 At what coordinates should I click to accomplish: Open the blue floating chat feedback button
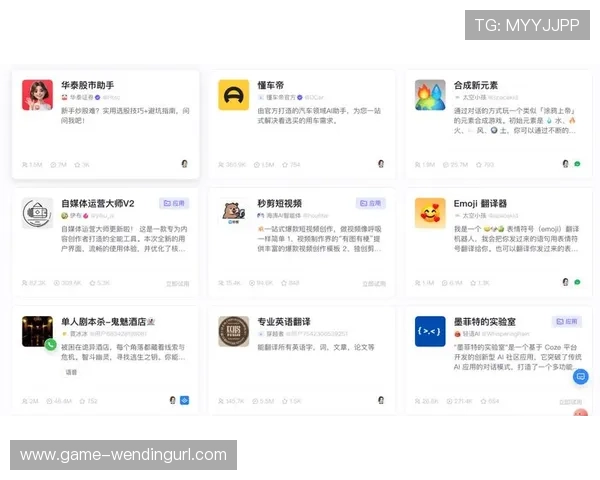pos(580,377)
